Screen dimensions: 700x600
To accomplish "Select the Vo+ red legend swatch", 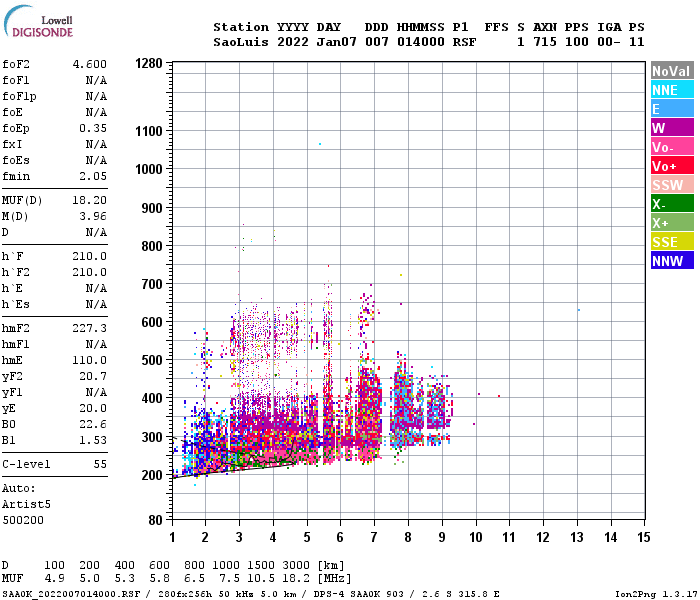I will coord(672,166).
